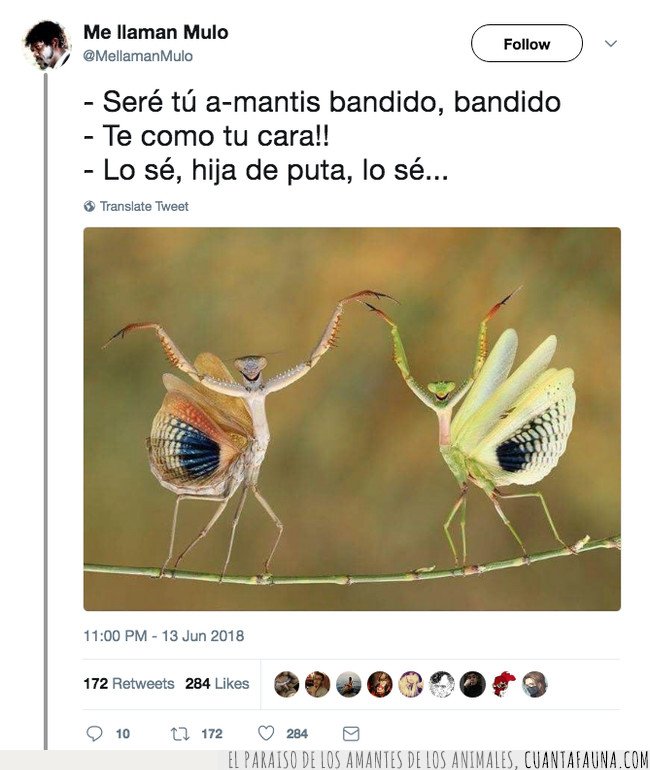650x770 pixels.
Task: Translate Tweet link below the text
Action: click(144, 206)
